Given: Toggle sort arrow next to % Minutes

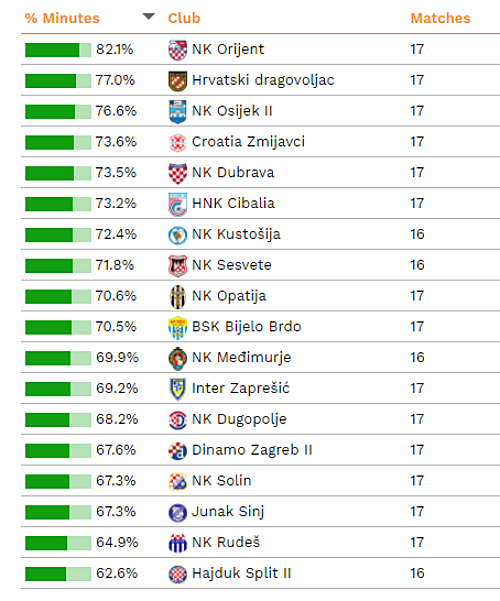Looking at the screenshot, I should [148, 16].
